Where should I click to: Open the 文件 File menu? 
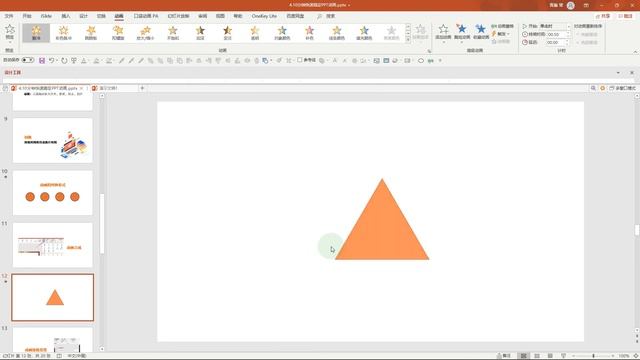tap(9, 16)
